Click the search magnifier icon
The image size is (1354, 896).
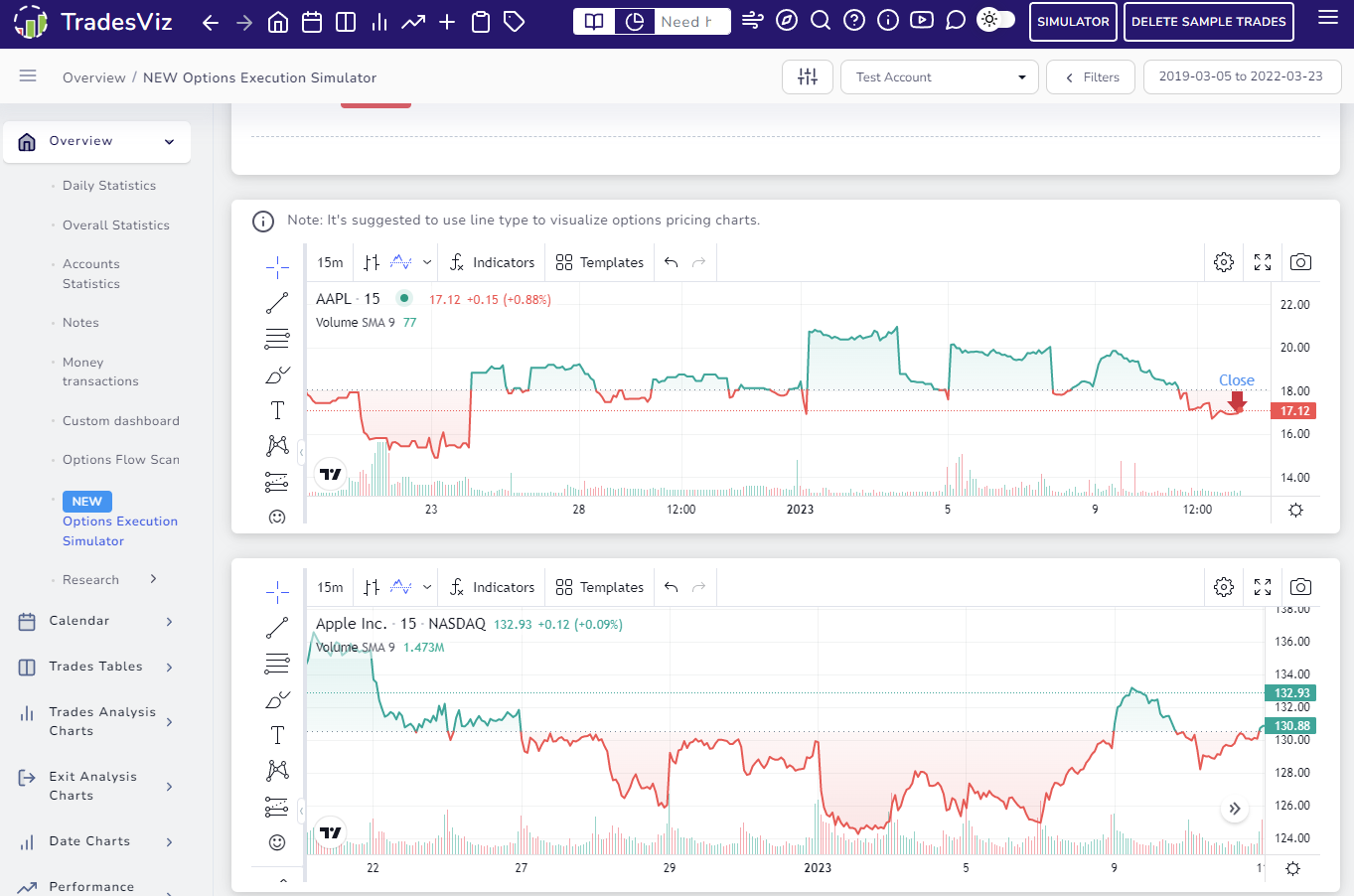[821, 20]
